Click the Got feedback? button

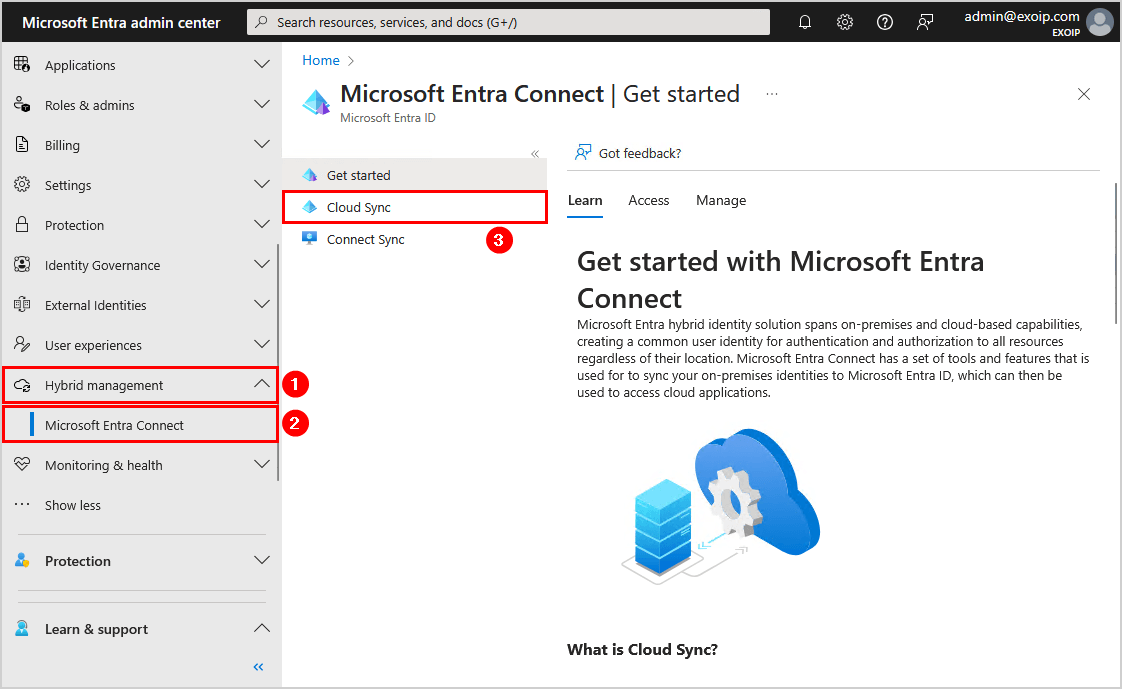[x=628, y=153]
